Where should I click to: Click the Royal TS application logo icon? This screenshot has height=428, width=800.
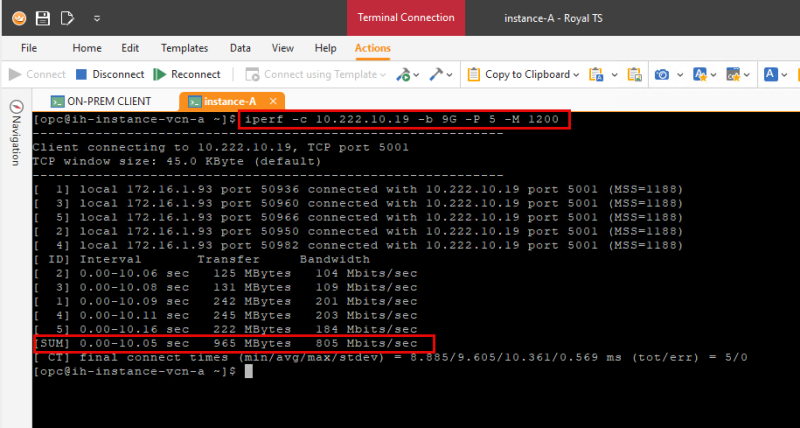[x=17, y=18]
